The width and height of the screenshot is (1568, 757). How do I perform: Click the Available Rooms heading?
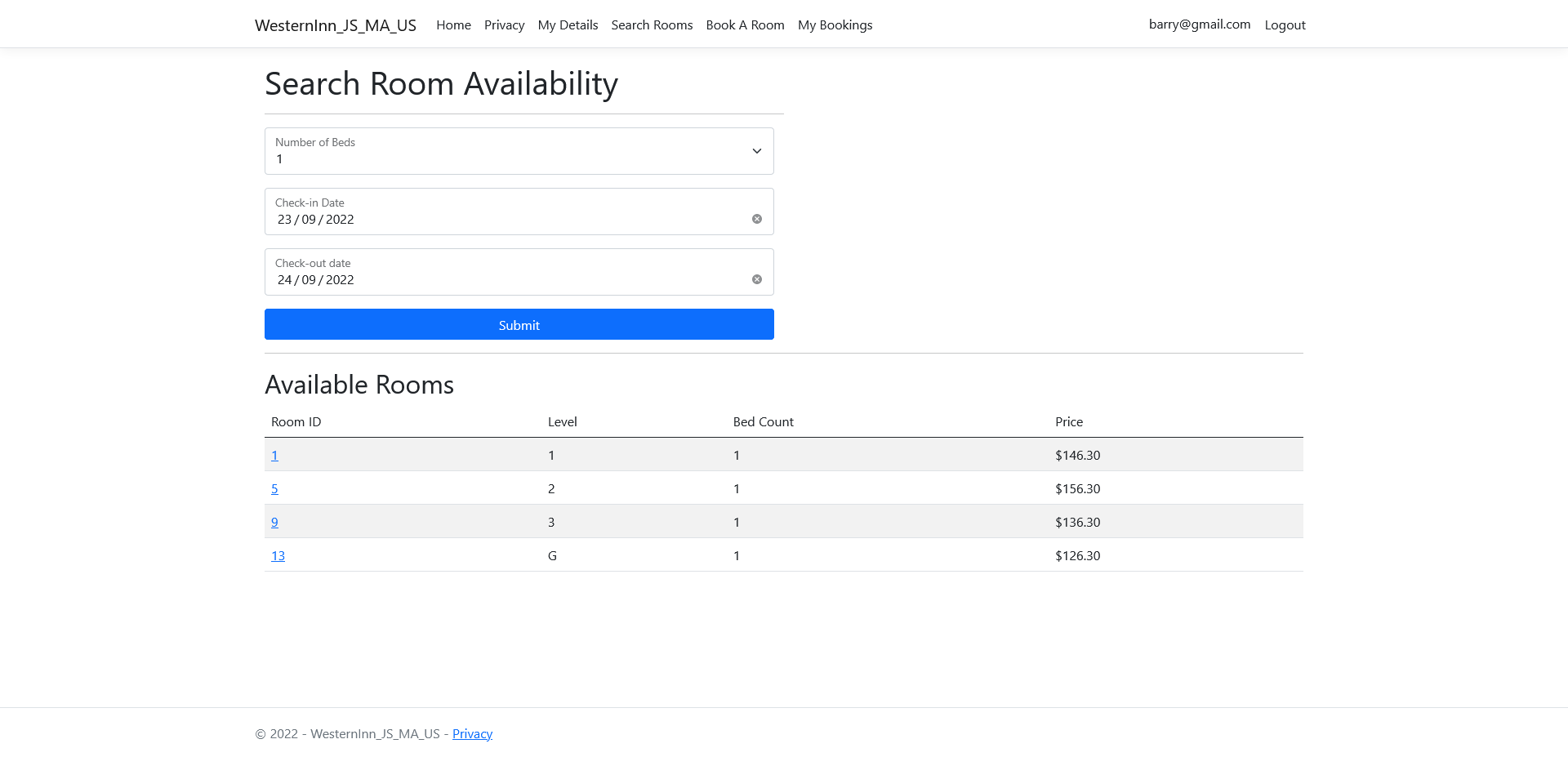click(x=359, y=385)
